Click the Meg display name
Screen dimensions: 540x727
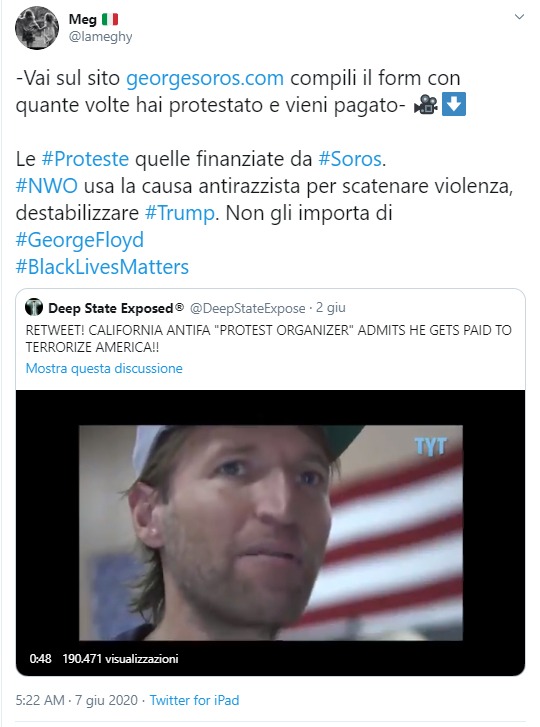click(x=83, y=19)
